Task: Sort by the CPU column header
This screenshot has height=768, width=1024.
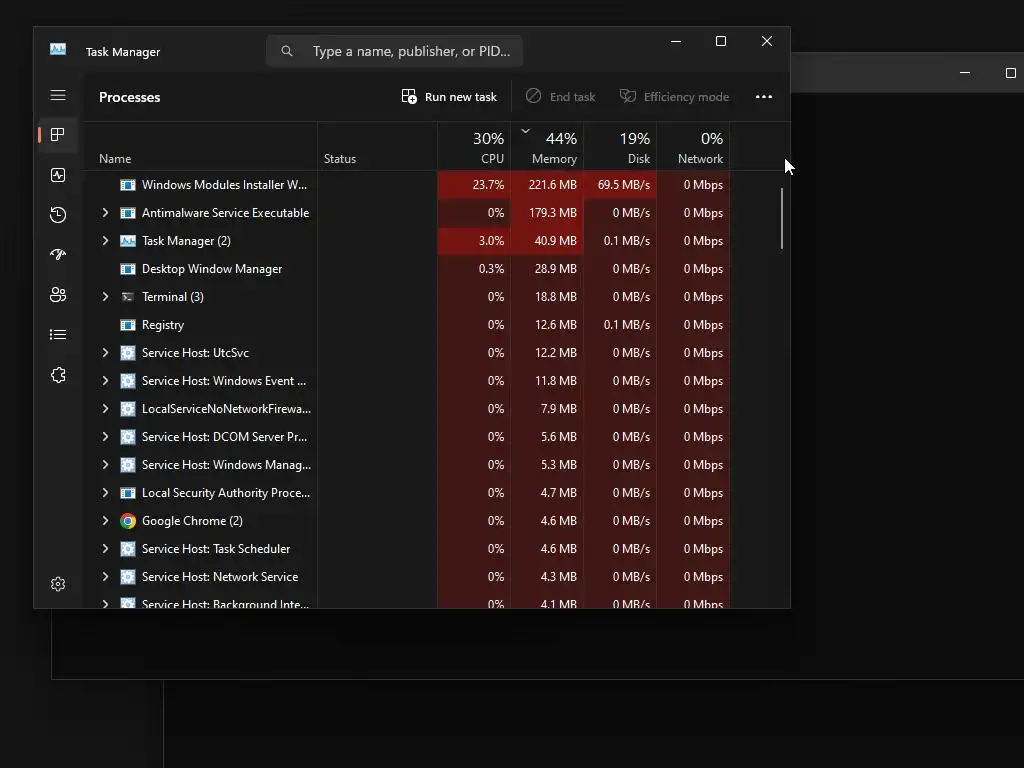Action: click(474, 146)
